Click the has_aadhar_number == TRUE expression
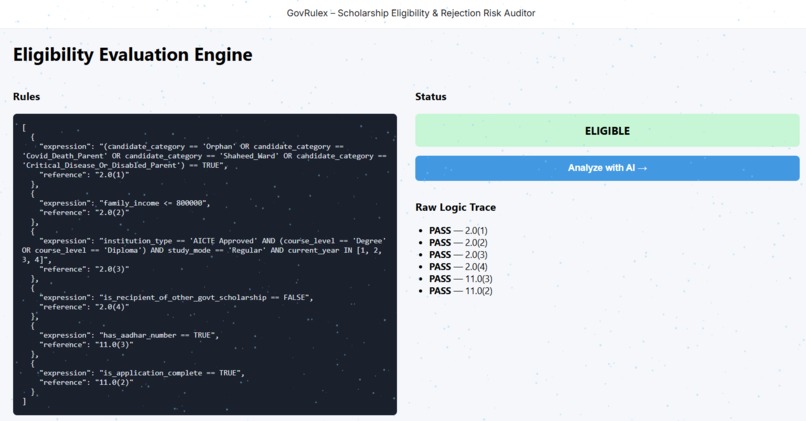 [x=129, y=335]
